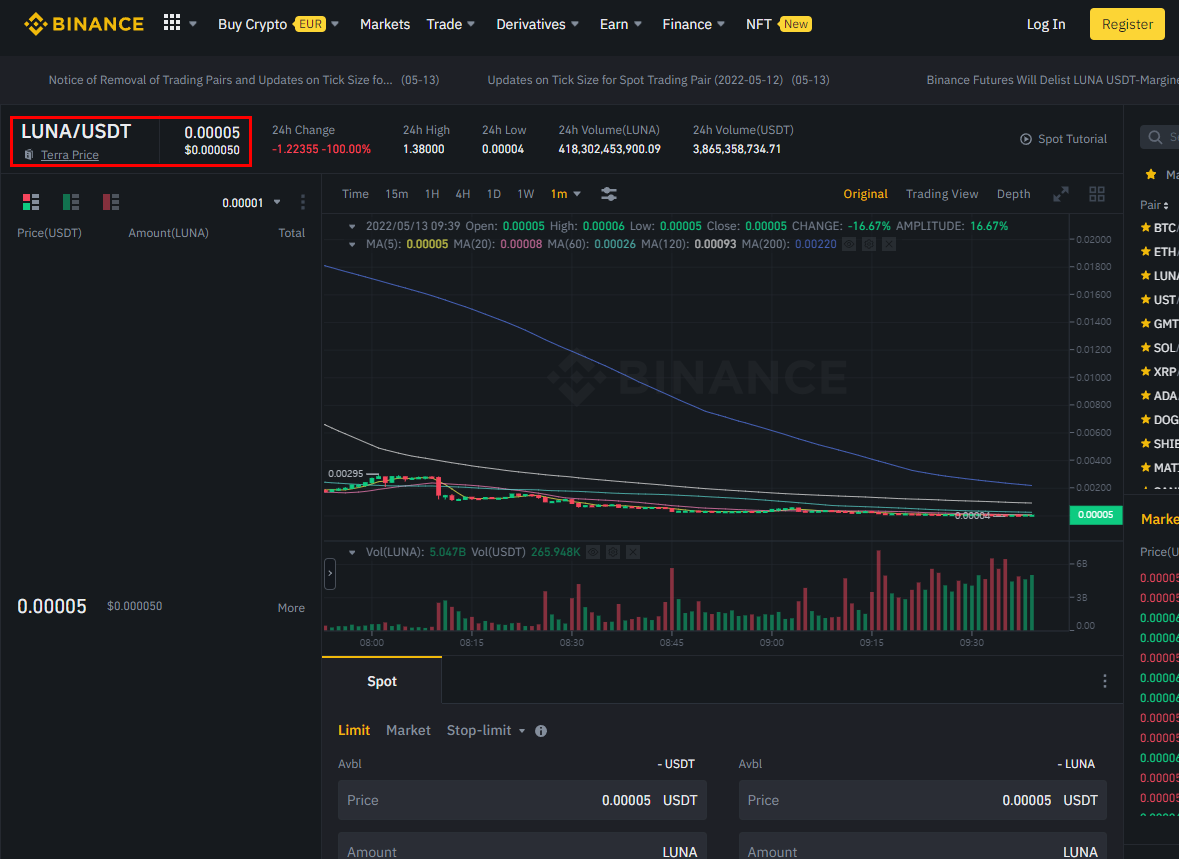Select the 1D chart interval
Image resolution: width=1179 pixels, height=859 pixels.
tap(494, 194)
